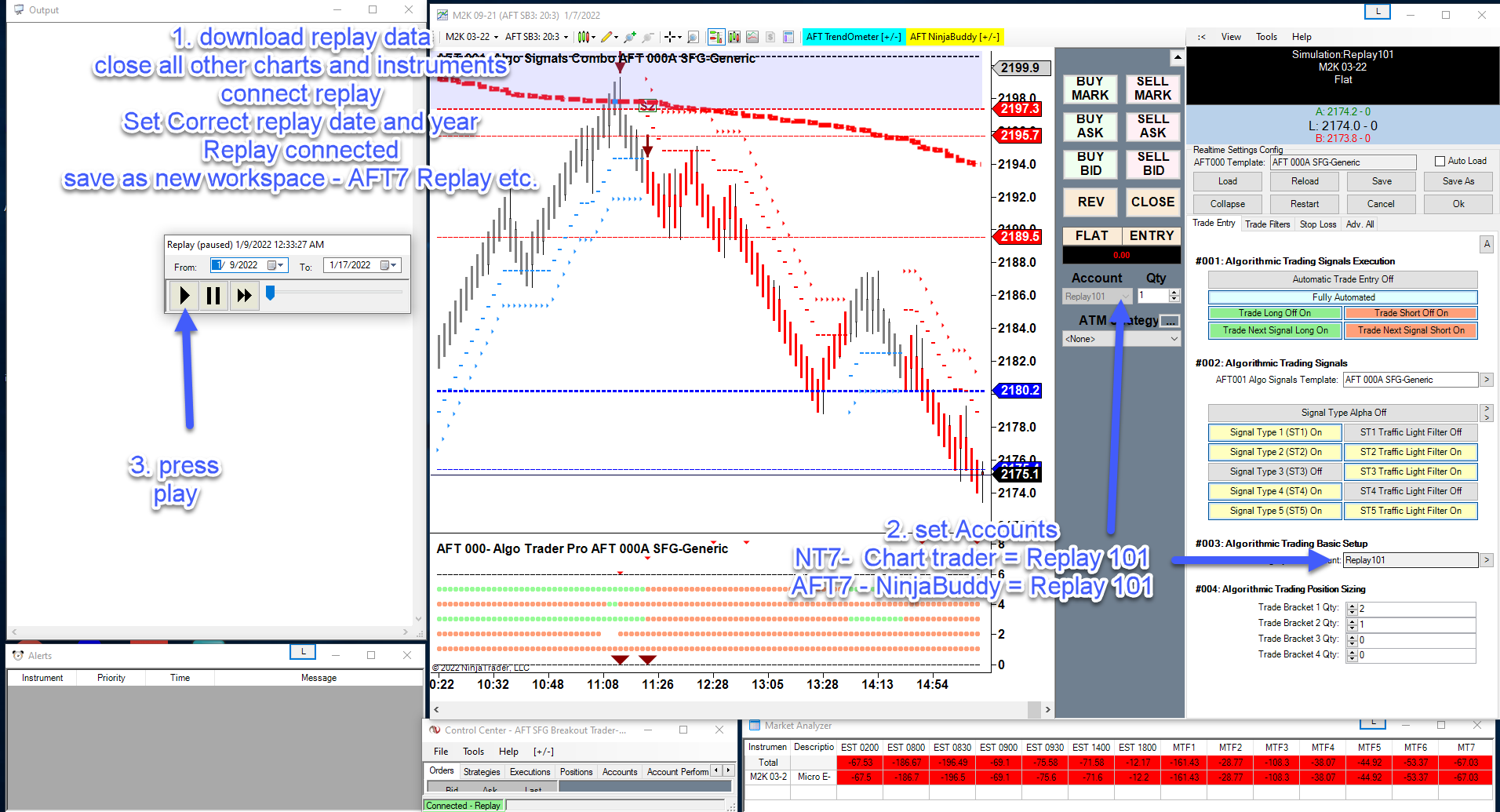Click the BUY MARK button
Screen dimensions: 1500x812
click(1090, 89)
